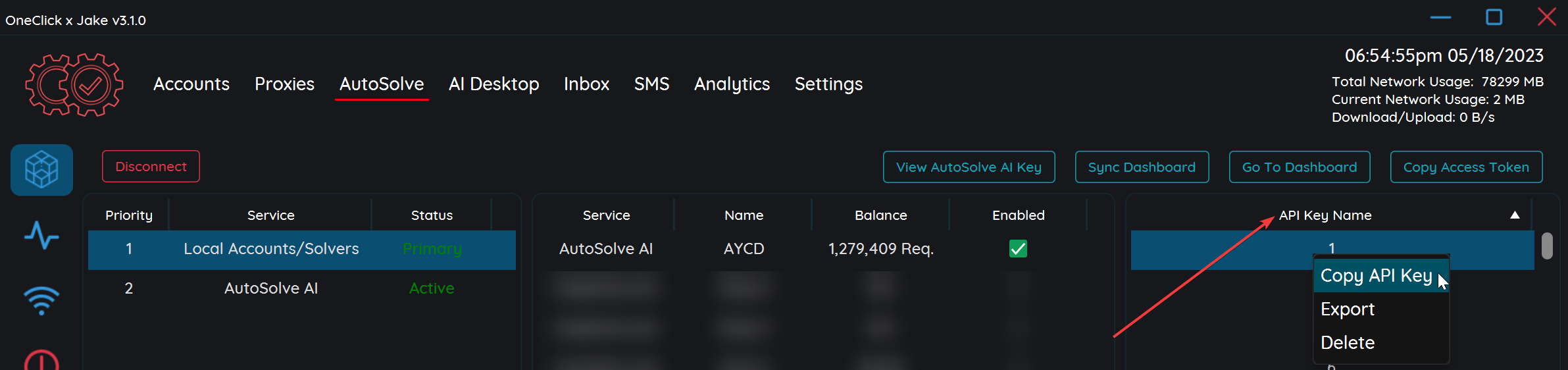Sort by API Key Name arrow

(1515, 215)
